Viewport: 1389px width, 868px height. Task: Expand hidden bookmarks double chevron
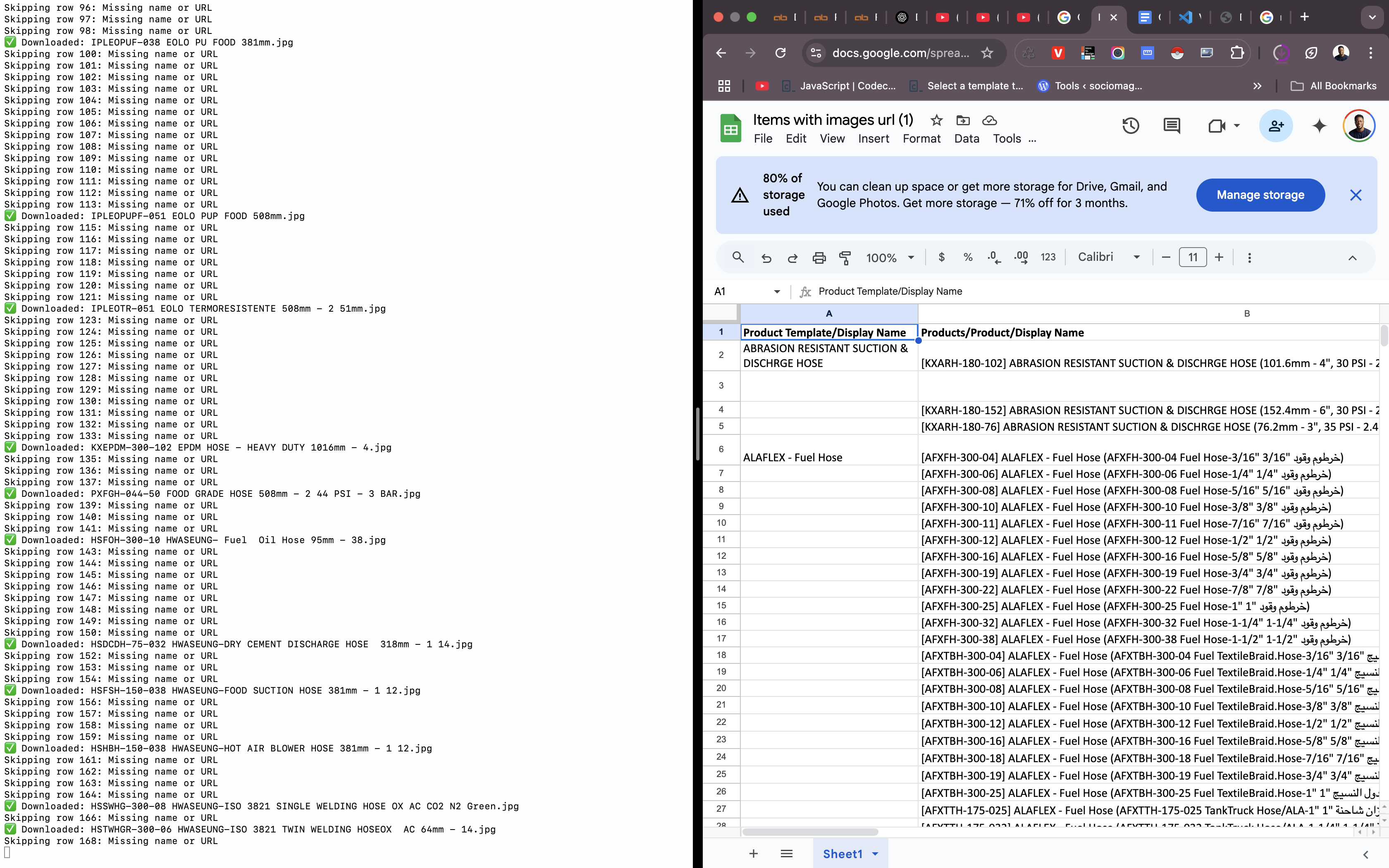pyautogui.click(x=1257, y=86)
